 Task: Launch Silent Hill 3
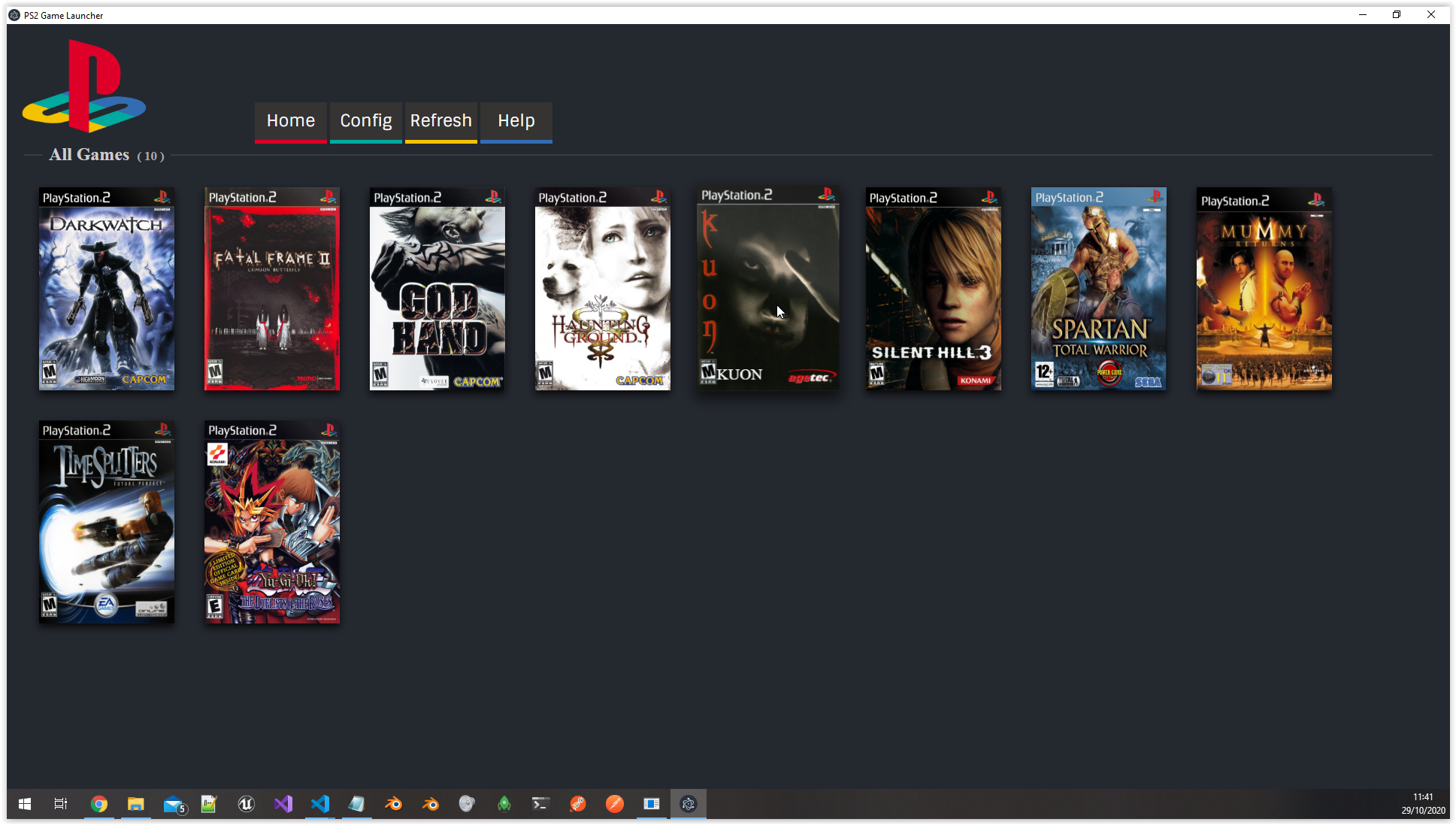[934, 289]
